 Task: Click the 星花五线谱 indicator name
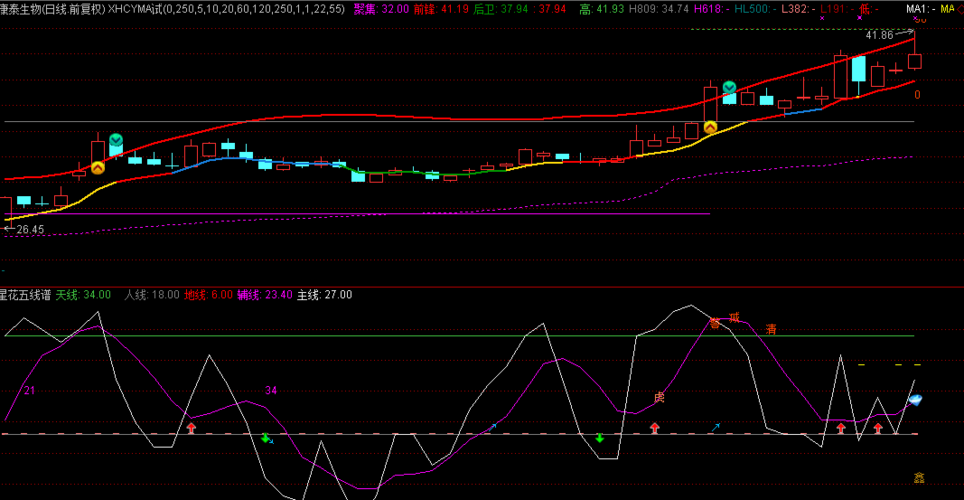point(25,295)
